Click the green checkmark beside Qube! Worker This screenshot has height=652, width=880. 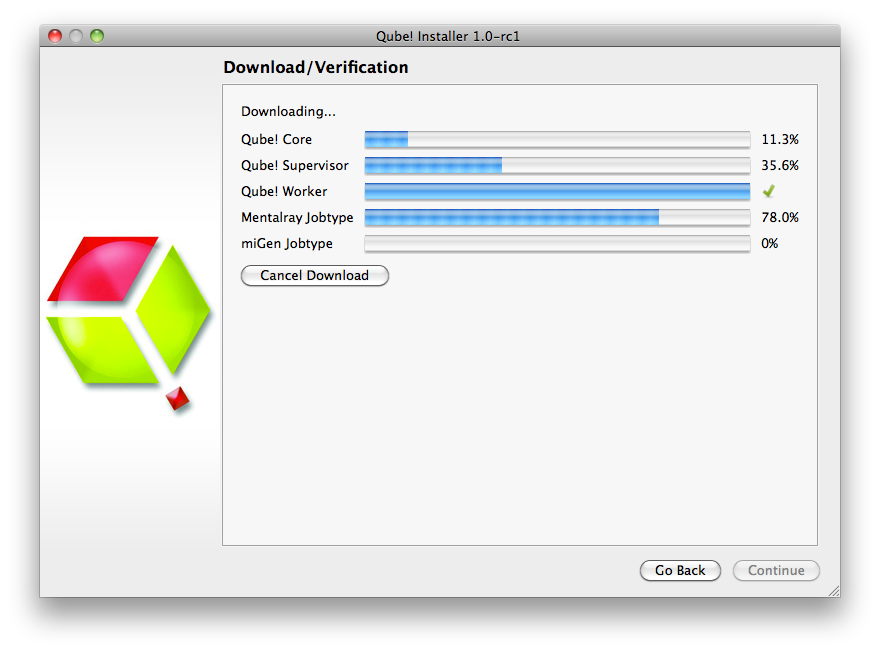[x=768, y=191]
